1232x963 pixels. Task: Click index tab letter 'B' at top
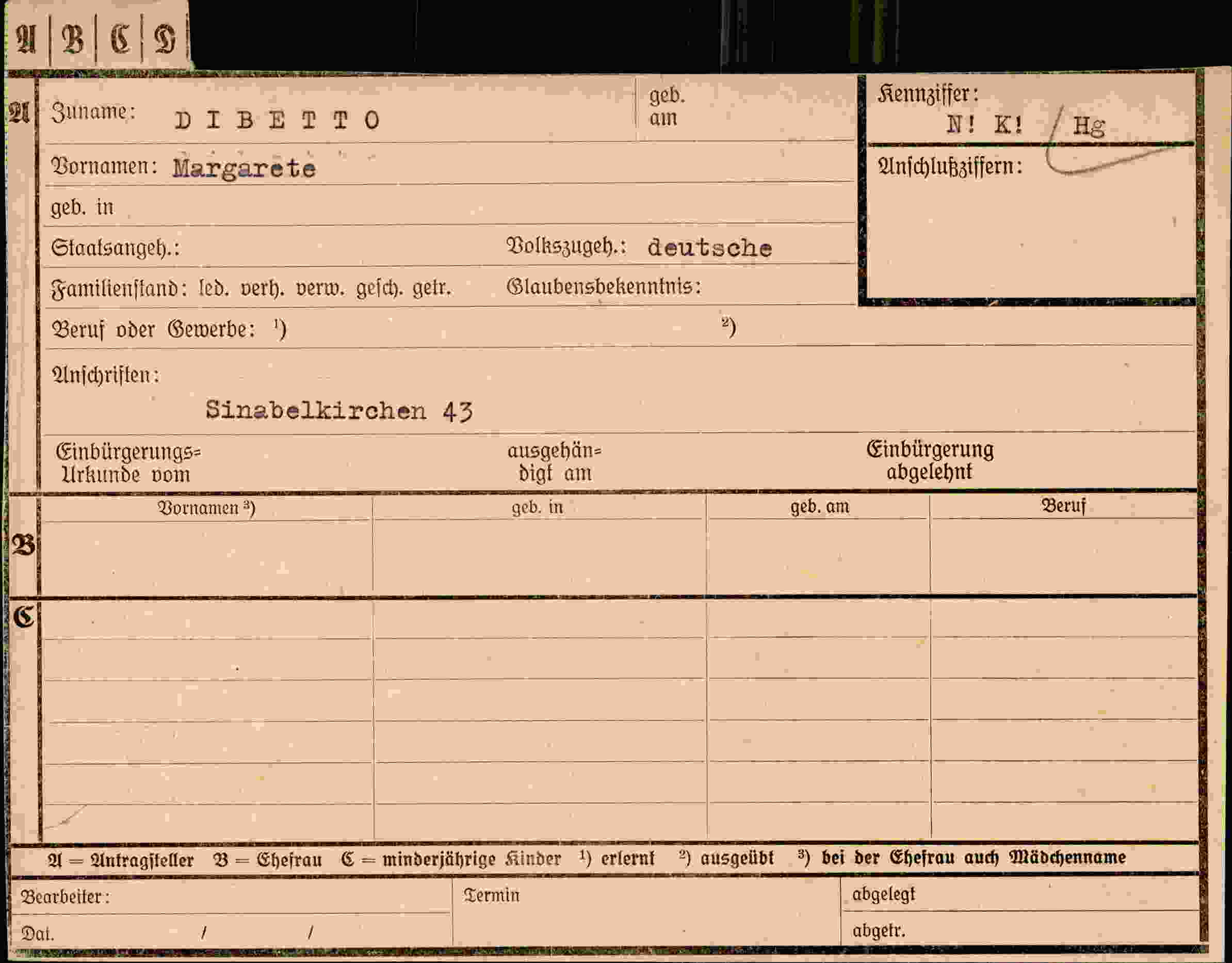pyautogui.click(x=73, y=39)
